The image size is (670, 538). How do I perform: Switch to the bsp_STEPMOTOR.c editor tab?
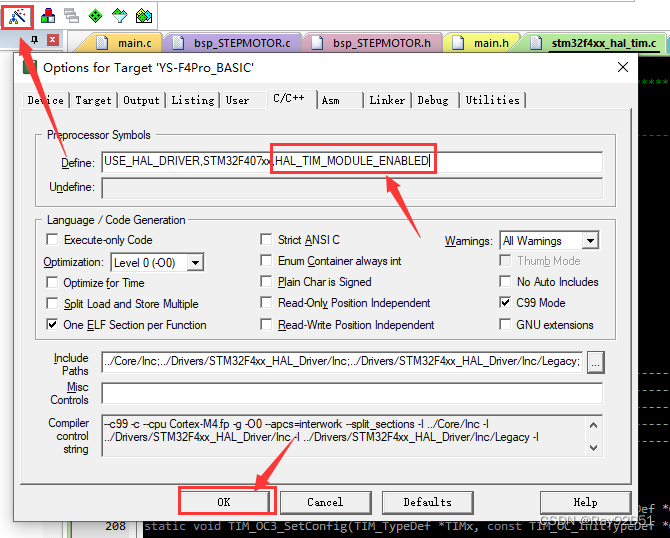[x=233, y=43]
